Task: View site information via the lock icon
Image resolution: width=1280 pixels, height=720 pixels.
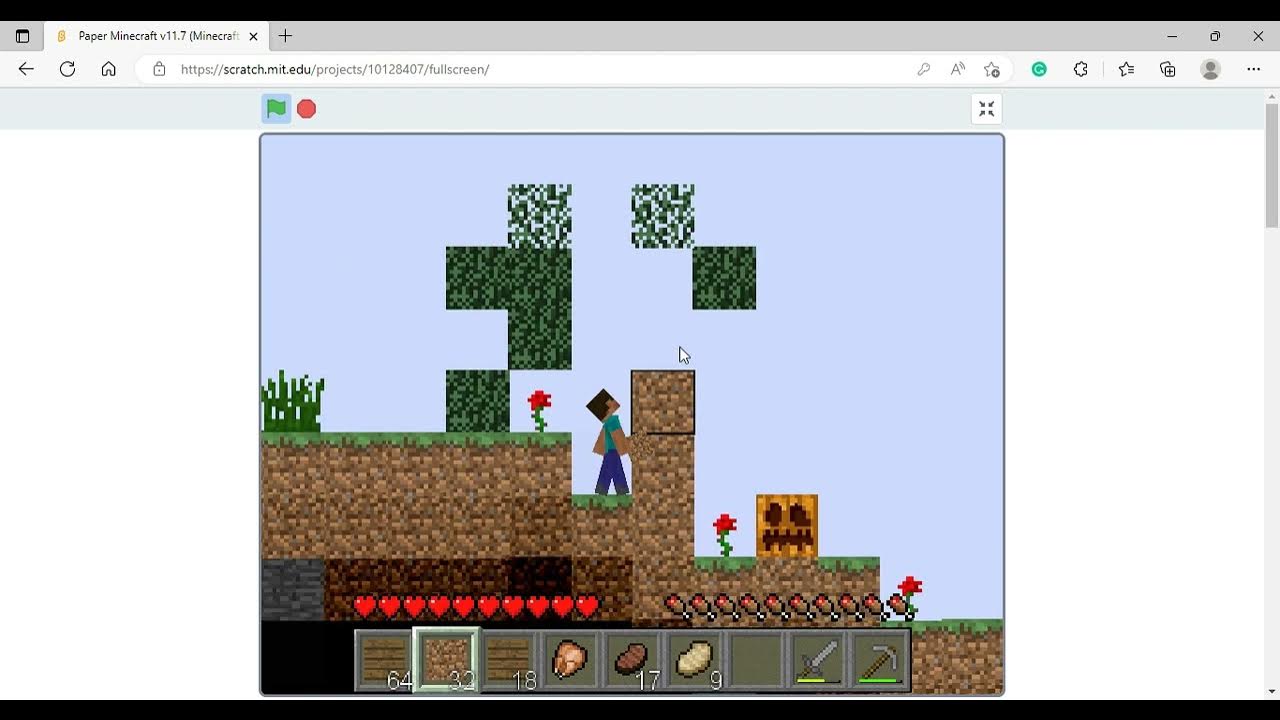Action: click(159, 69)
